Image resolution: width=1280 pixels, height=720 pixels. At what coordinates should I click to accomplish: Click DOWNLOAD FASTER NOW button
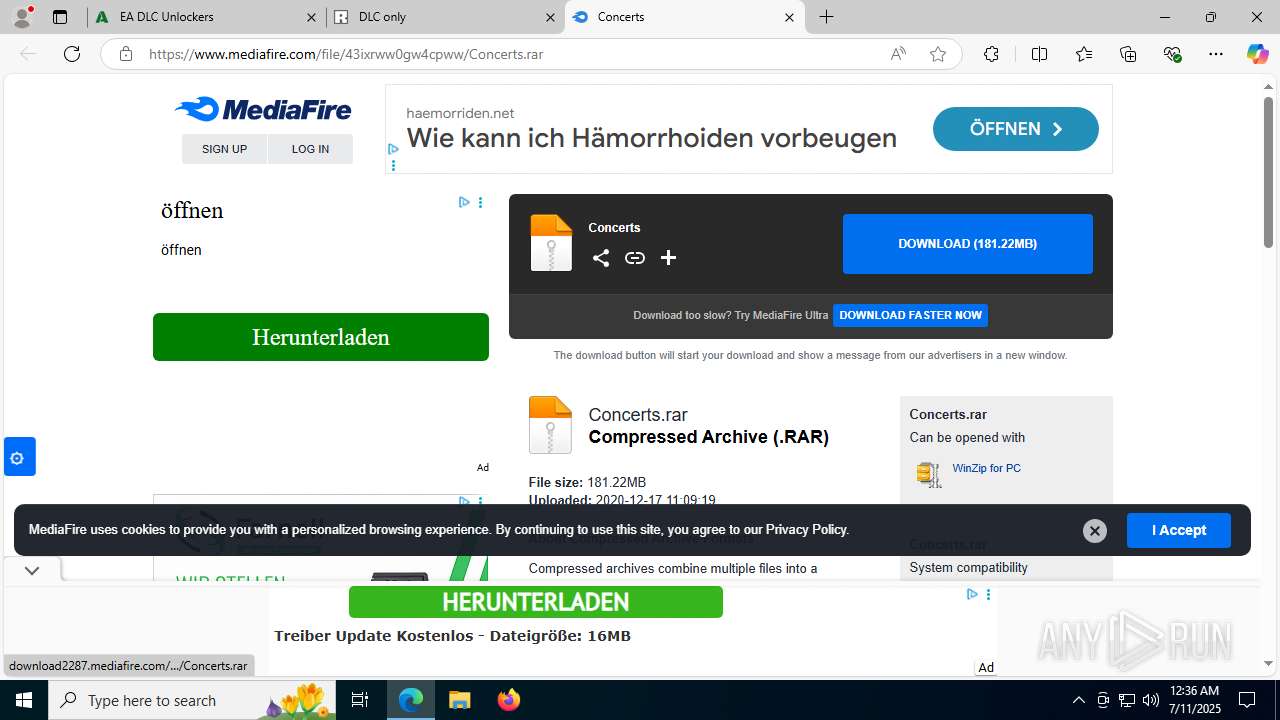click(911, 315)
